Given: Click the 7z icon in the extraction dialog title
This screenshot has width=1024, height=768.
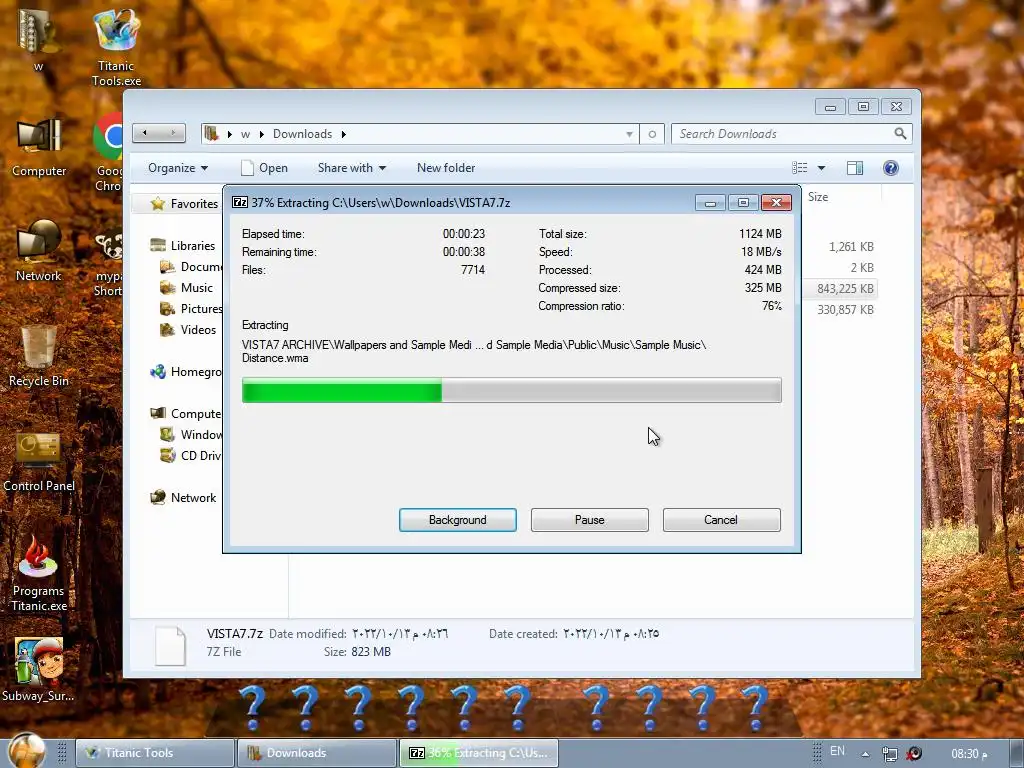Looking at the screenshot, I should pyautogui.click(x=240, y=202).
